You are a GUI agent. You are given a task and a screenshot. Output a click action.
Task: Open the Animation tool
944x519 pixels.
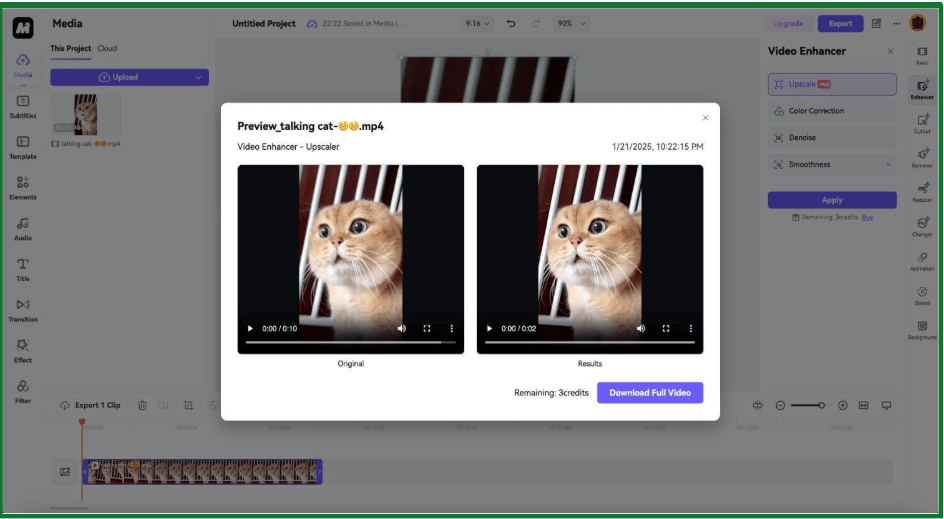tap(922, 261)
